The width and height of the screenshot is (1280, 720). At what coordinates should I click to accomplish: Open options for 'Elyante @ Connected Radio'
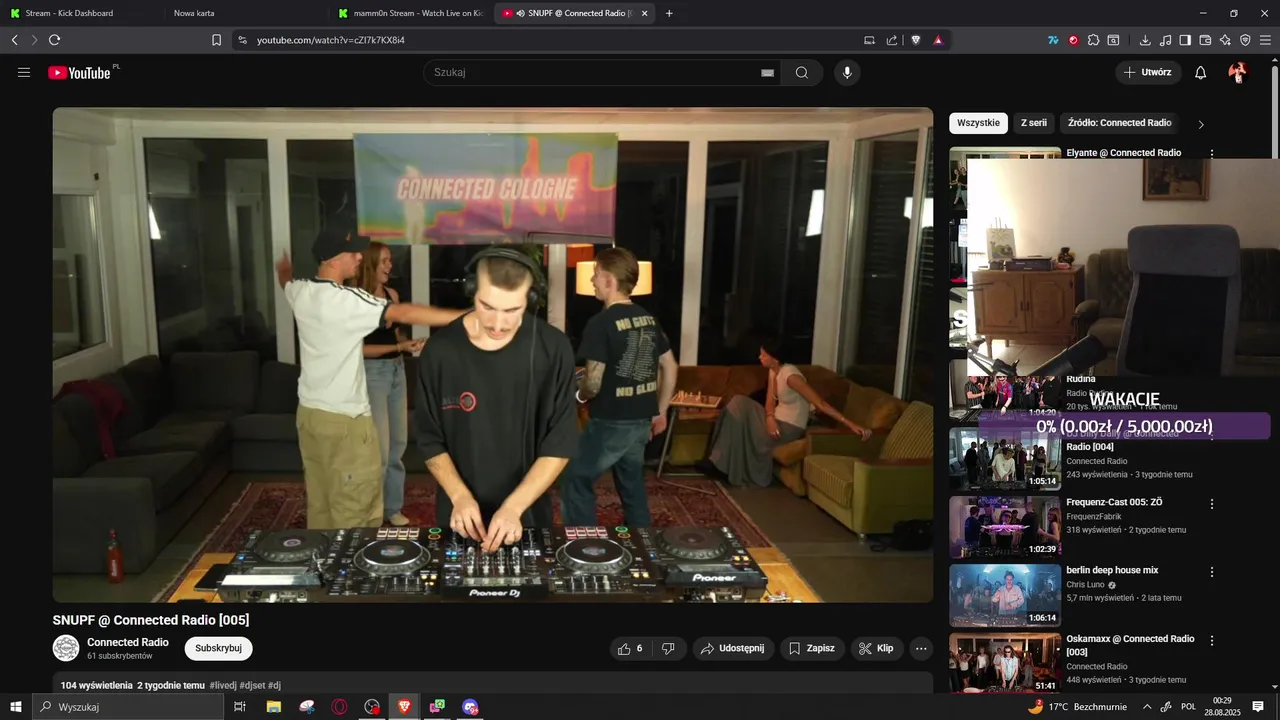pos(1212,154)
